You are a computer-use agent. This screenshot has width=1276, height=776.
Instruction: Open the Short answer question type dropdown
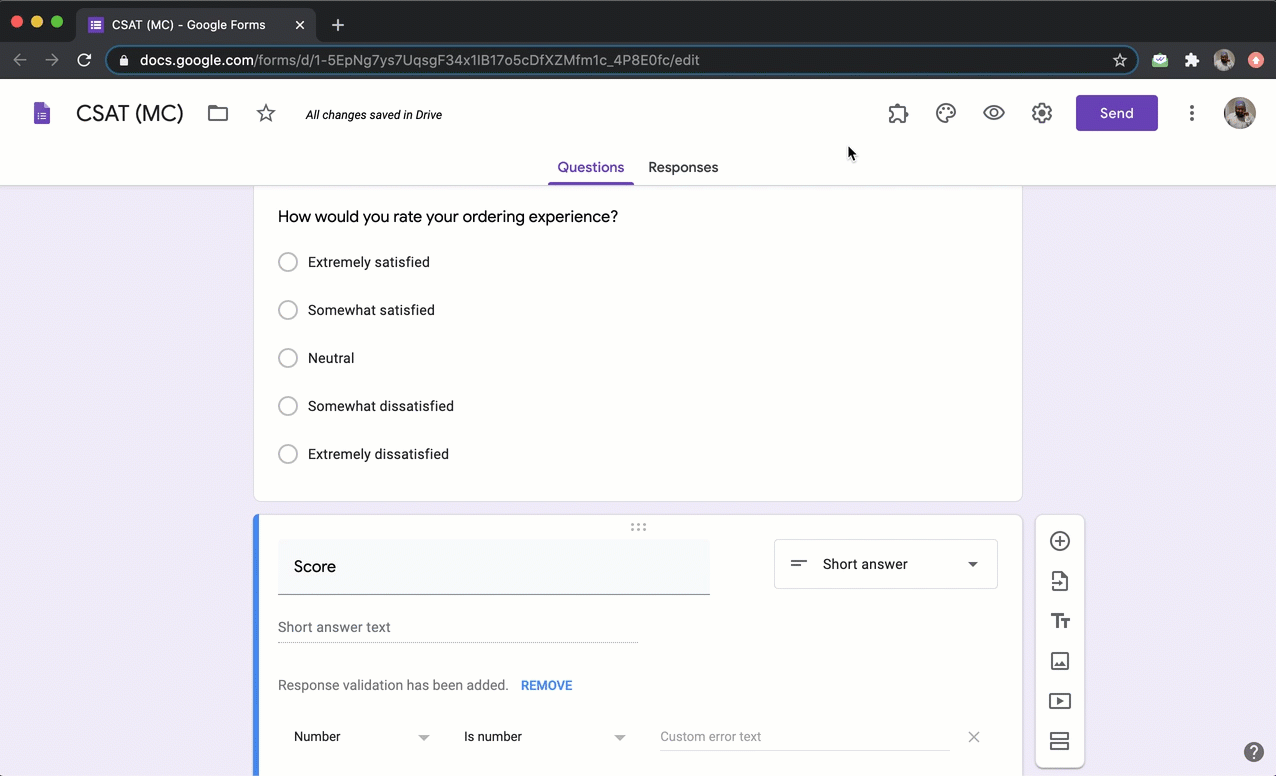[x=885, y=564]
